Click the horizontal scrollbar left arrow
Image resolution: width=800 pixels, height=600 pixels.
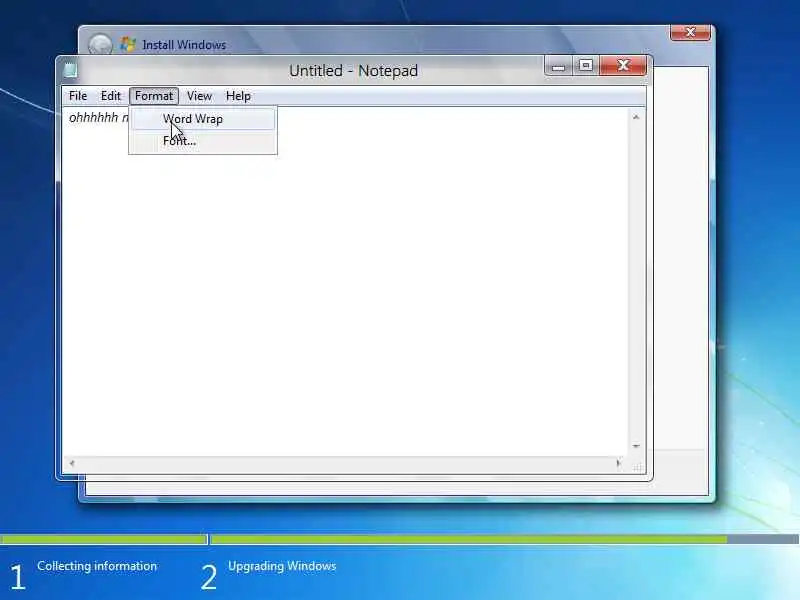pos(72,463)
